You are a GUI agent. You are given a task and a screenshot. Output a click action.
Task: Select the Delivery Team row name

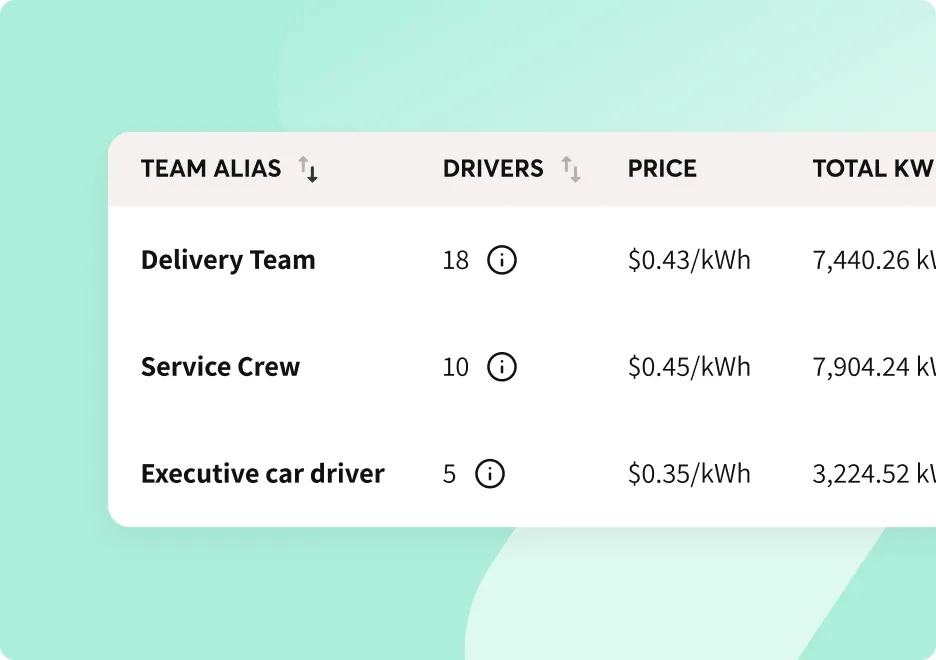[228, 260]
